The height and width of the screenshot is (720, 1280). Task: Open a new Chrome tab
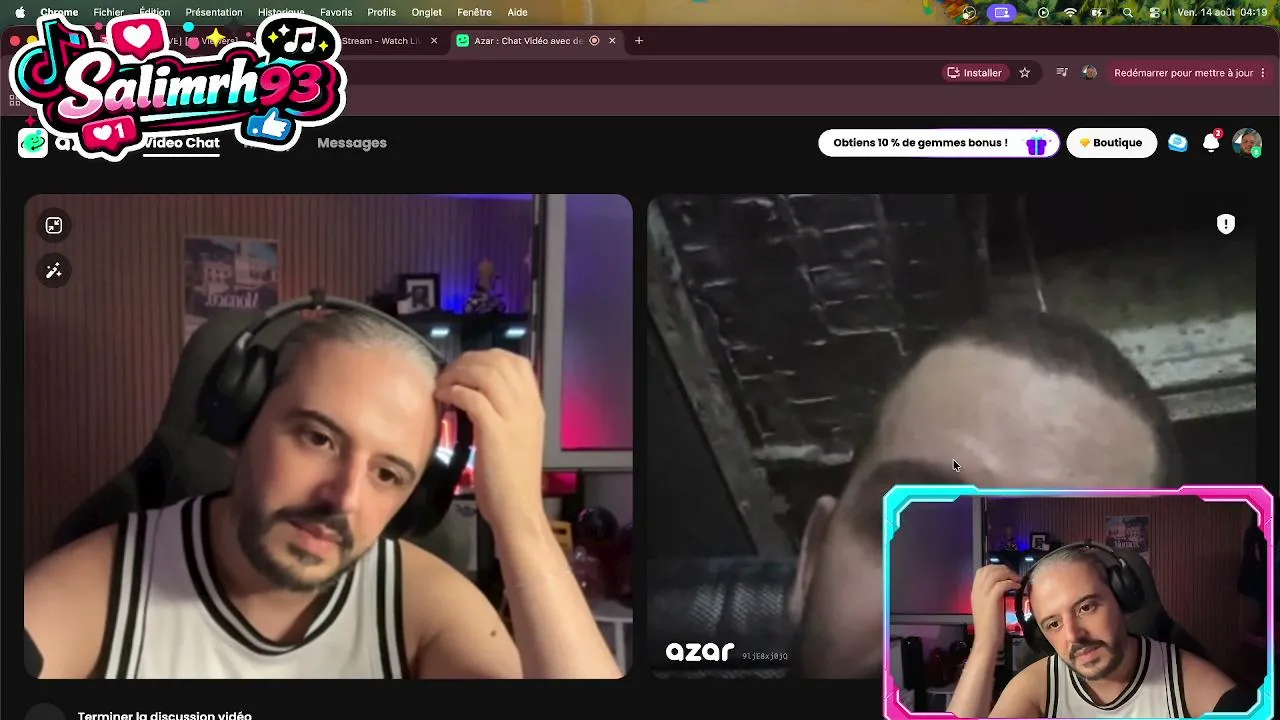tap(639, 41)
